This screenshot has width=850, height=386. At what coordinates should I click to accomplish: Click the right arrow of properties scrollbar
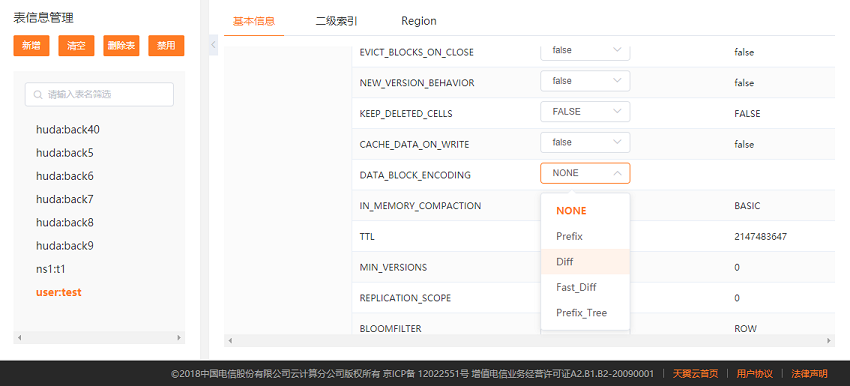point(829,340)
